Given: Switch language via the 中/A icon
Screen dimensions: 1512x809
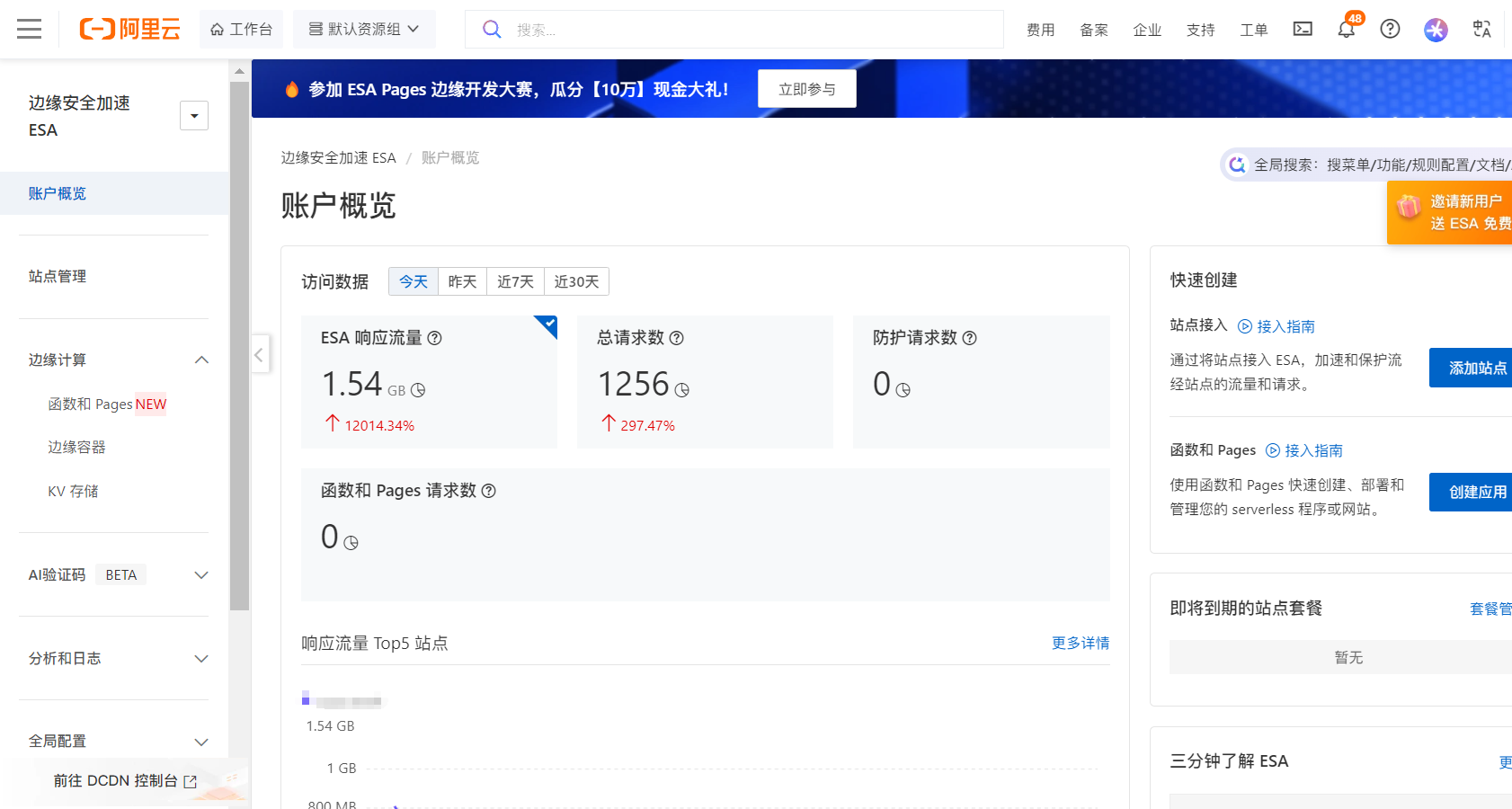Looking at the screenshot, I should pyautogui.click(x=1481, y=29).
